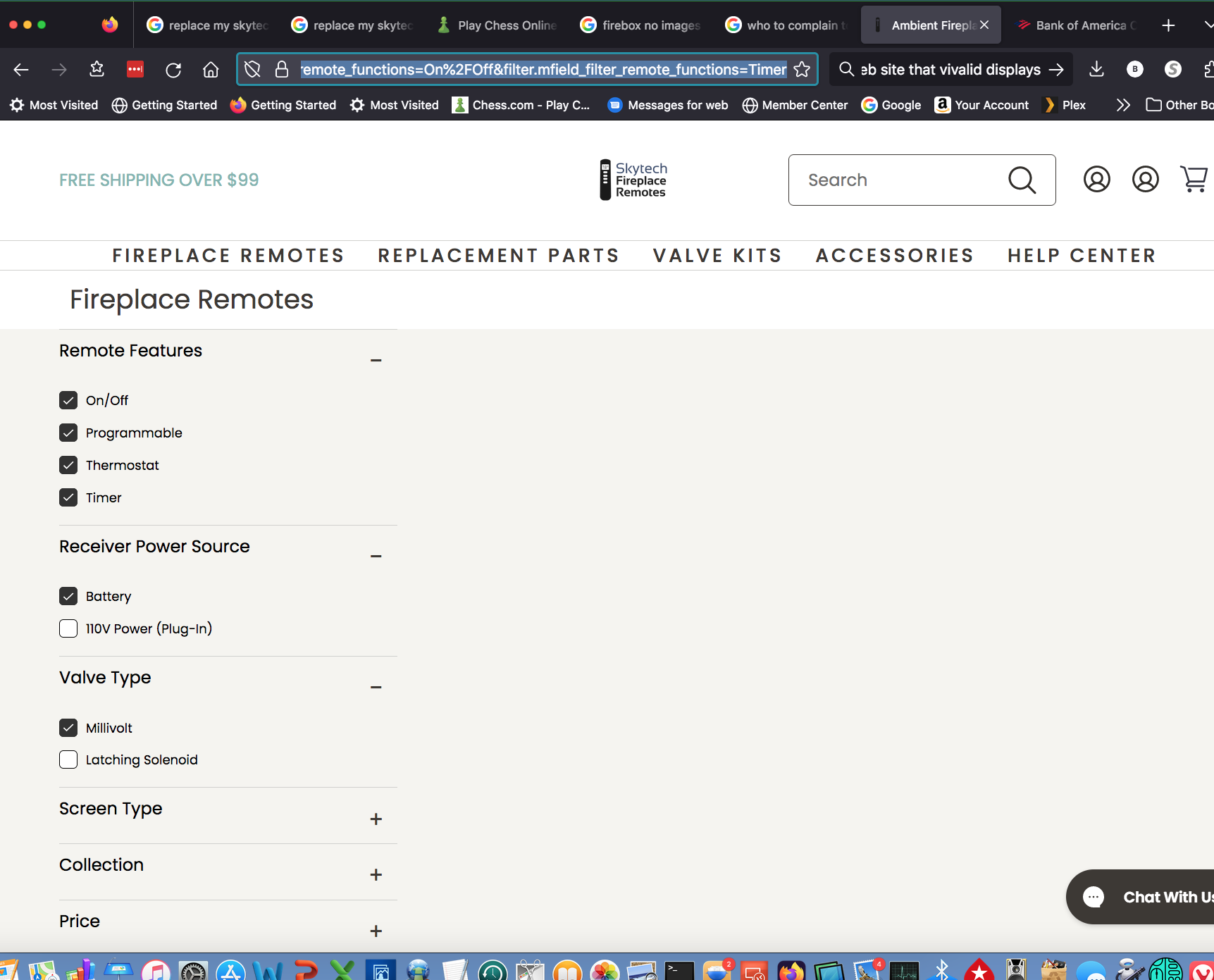Viewport: 1214px width, 980px height.
Task: Click the round B extension icon
Action: (x=1134, y=69)
